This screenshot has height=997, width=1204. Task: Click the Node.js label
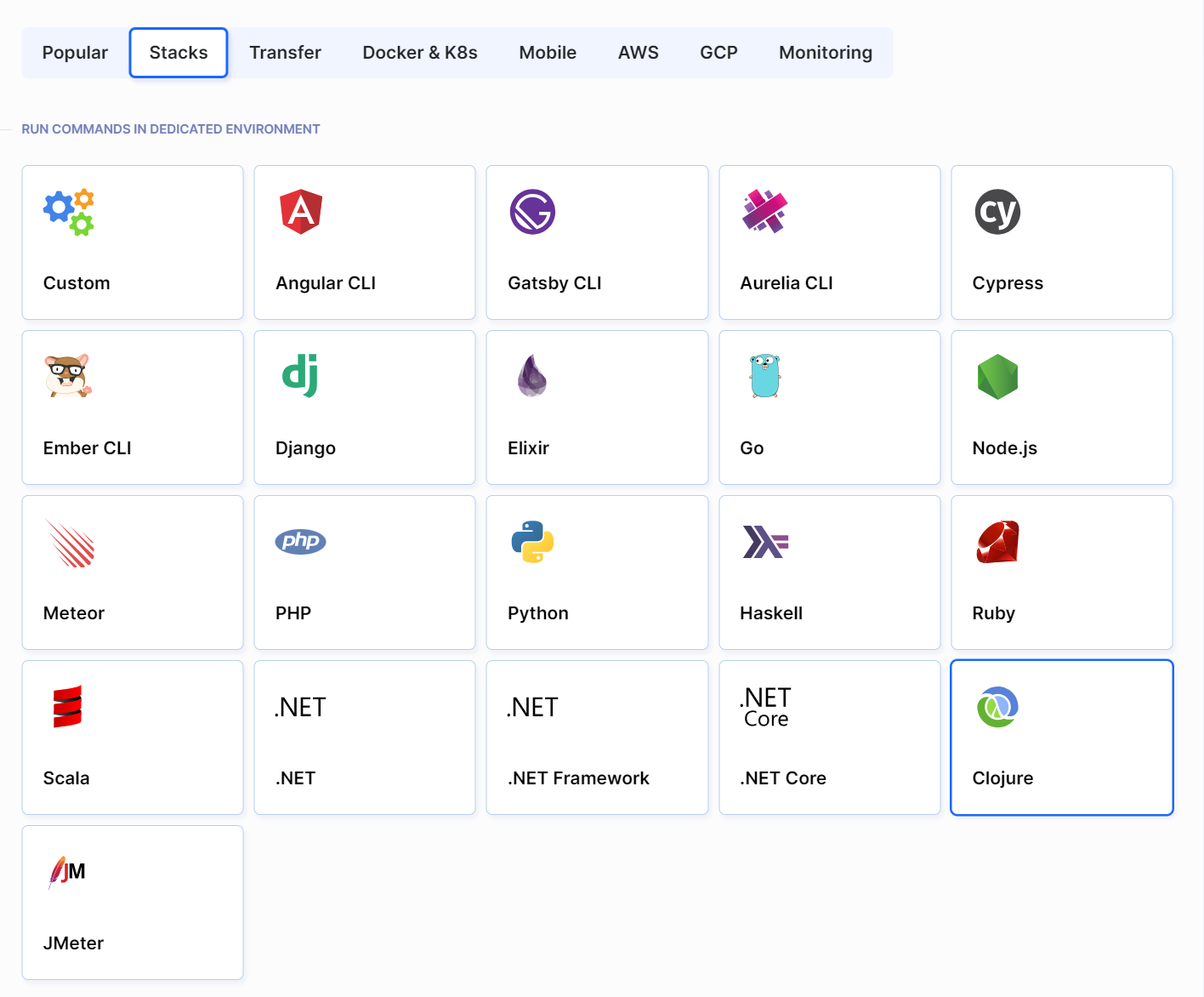click(x=1004, y=448)
